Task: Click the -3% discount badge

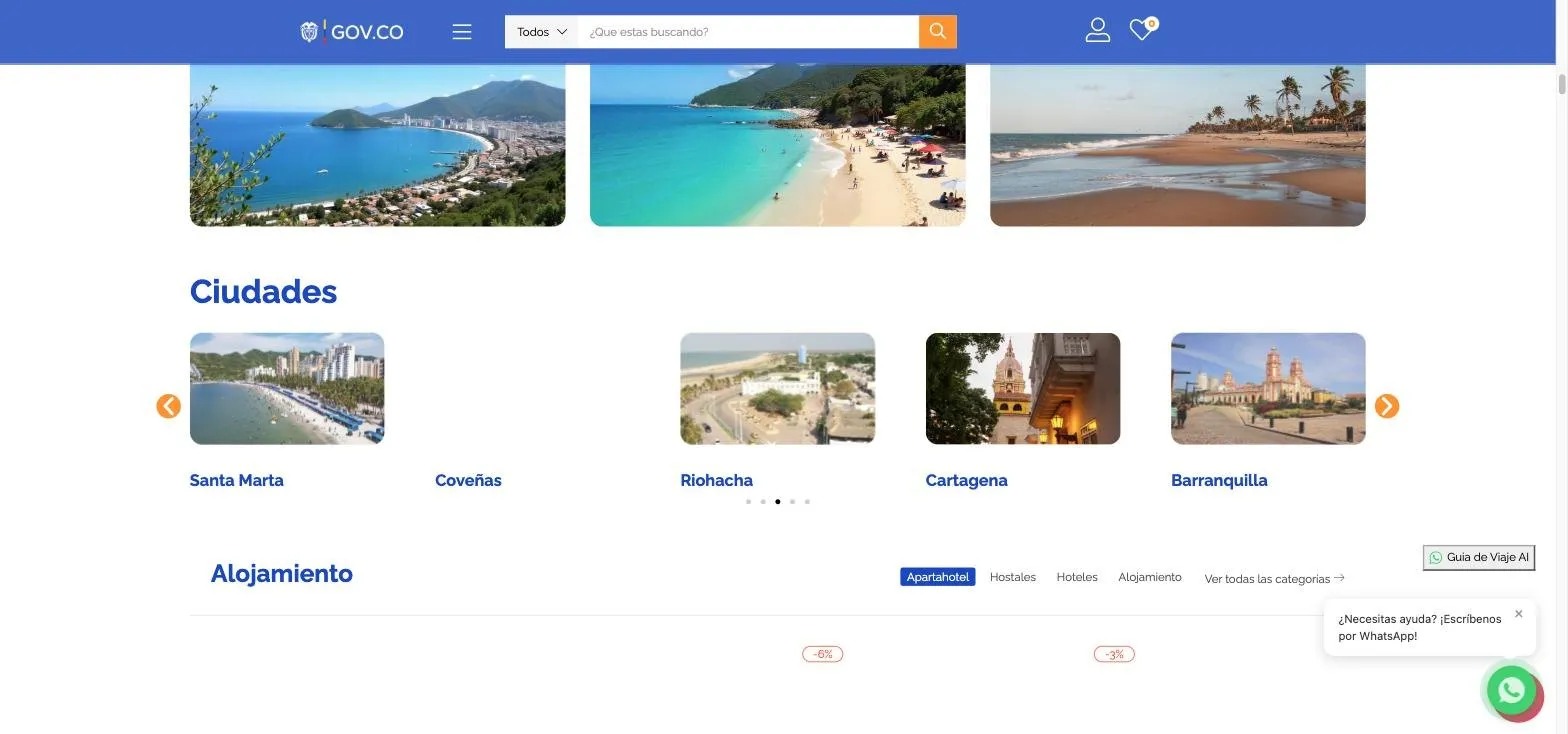Action: click(1114, 654)
